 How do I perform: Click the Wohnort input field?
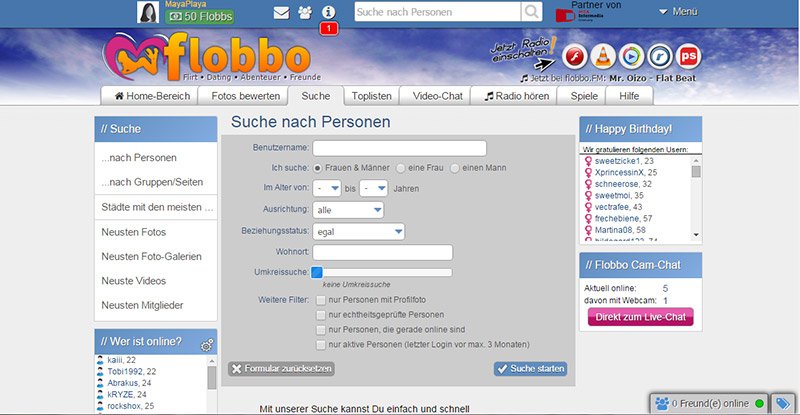(383, 252)
